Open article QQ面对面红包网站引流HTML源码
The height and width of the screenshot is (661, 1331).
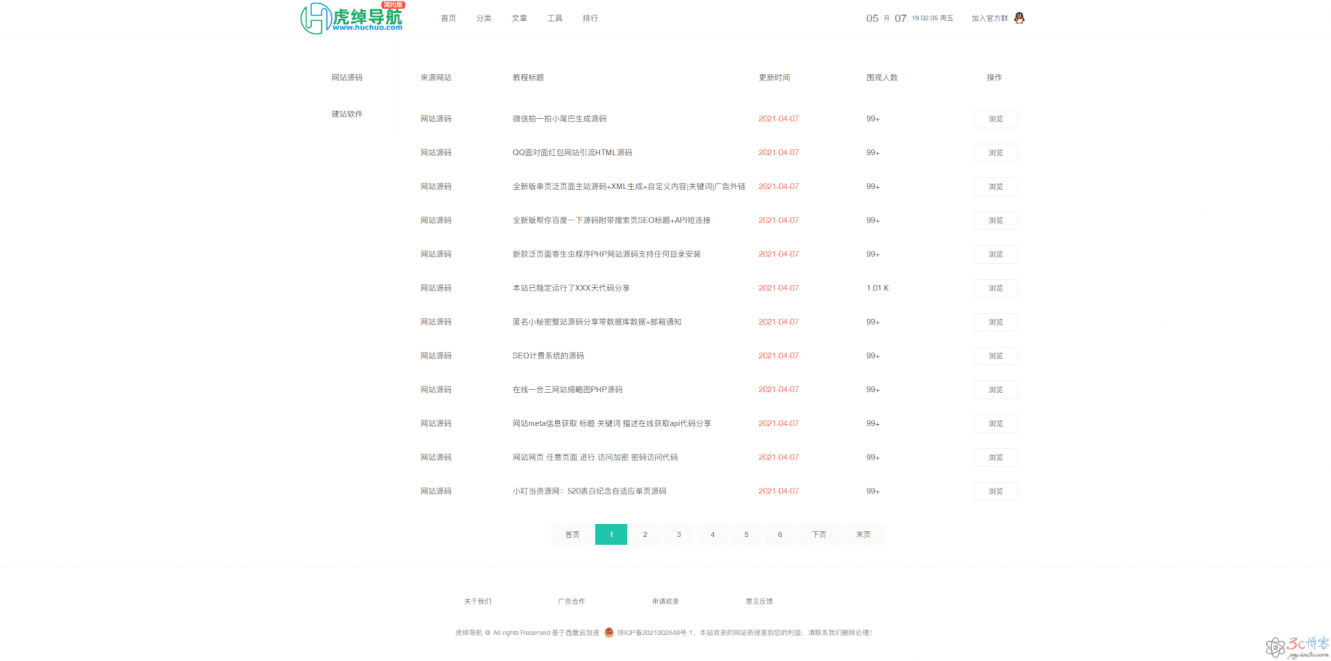572,153
